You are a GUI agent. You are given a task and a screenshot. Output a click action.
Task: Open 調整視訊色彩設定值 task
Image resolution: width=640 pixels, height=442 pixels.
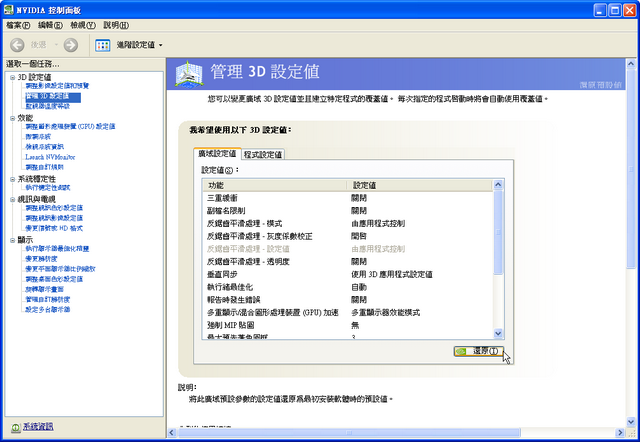point(54,208)
